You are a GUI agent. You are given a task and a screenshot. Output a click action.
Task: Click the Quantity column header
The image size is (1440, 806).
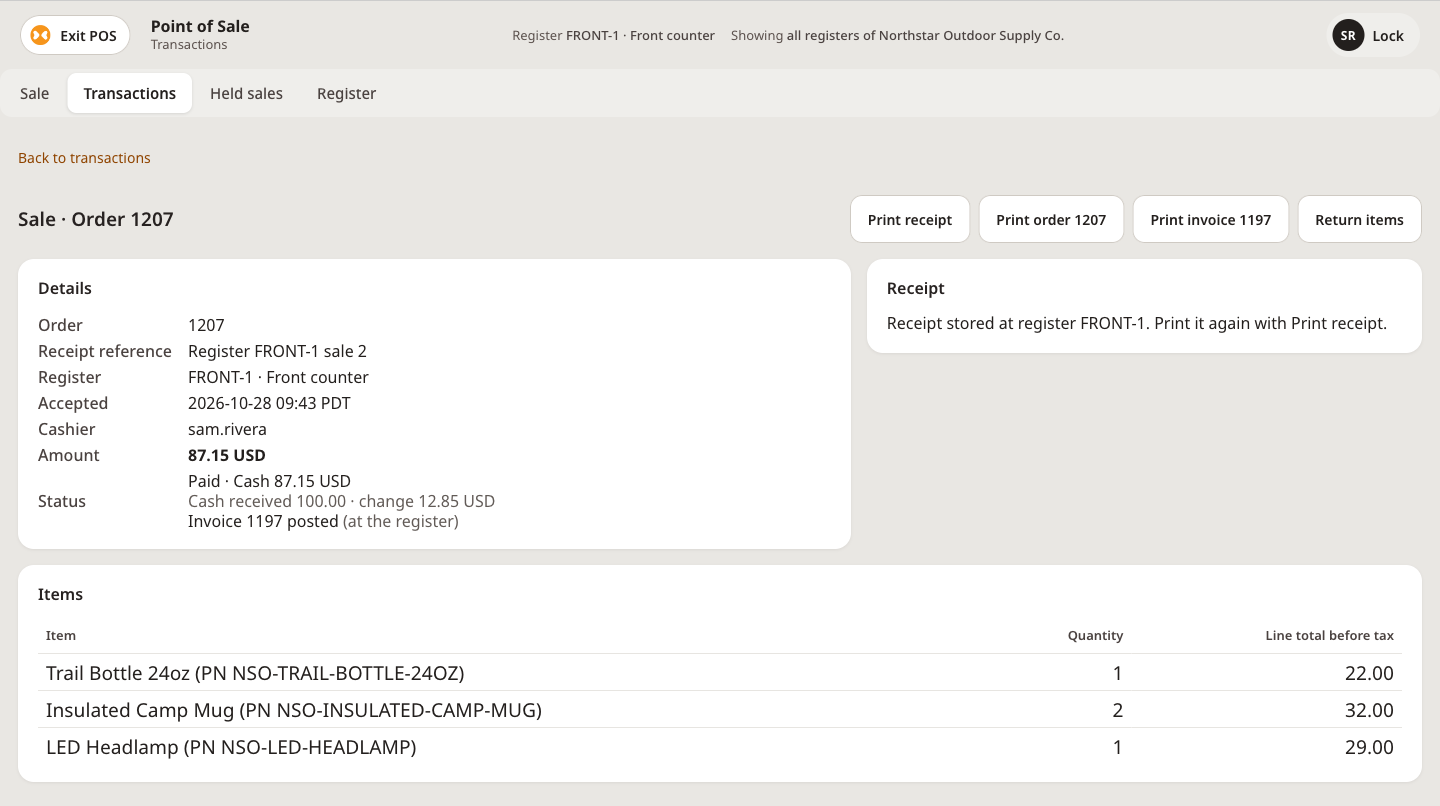click(x=1095, y=635)
